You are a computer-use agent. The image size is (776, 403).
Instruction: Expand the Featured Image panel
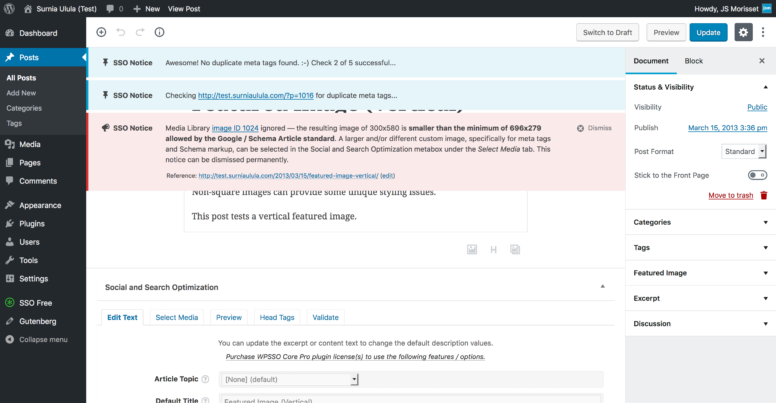coord(700,273)
